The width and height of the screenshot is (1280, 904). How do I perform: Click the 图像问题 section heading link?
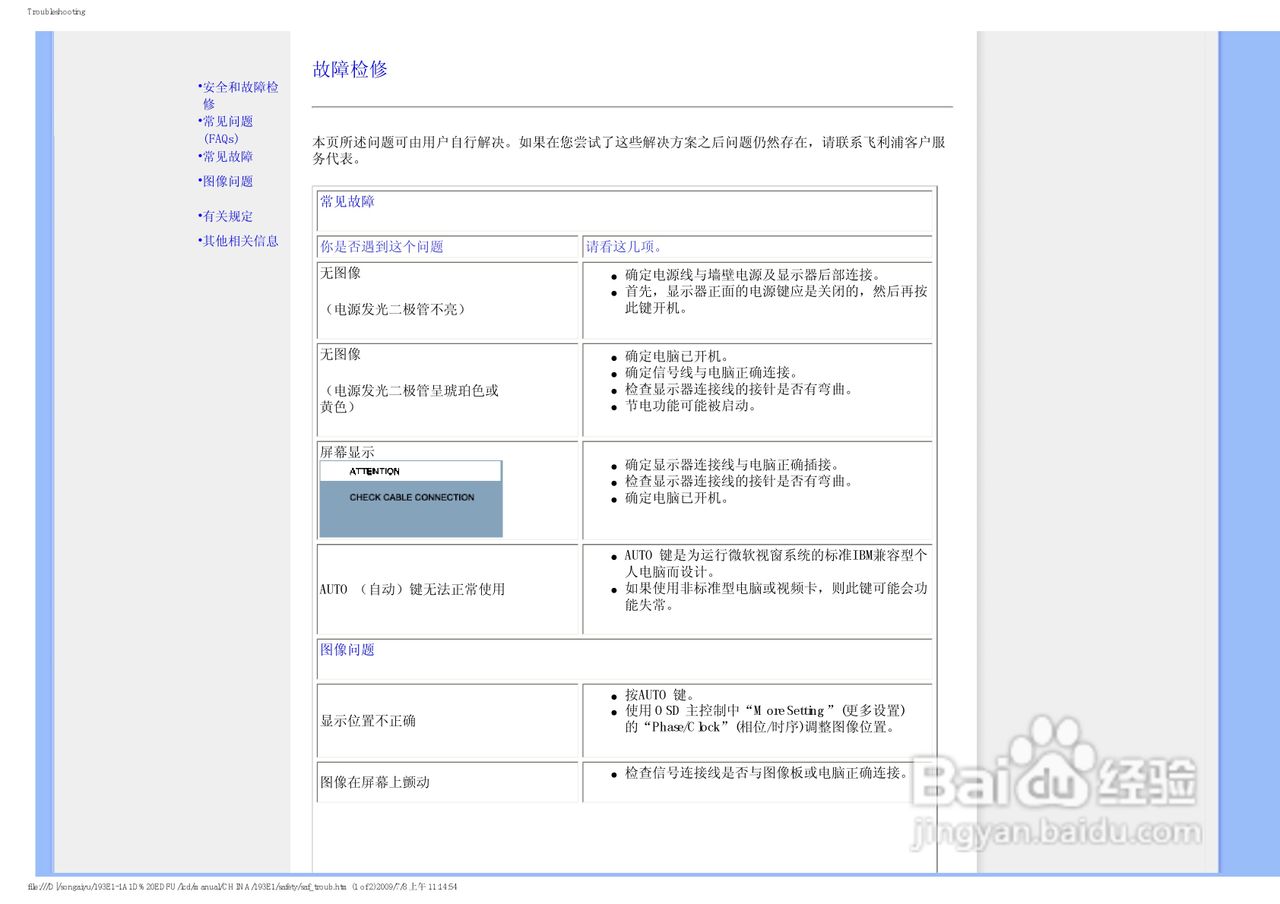click(346, 650)
